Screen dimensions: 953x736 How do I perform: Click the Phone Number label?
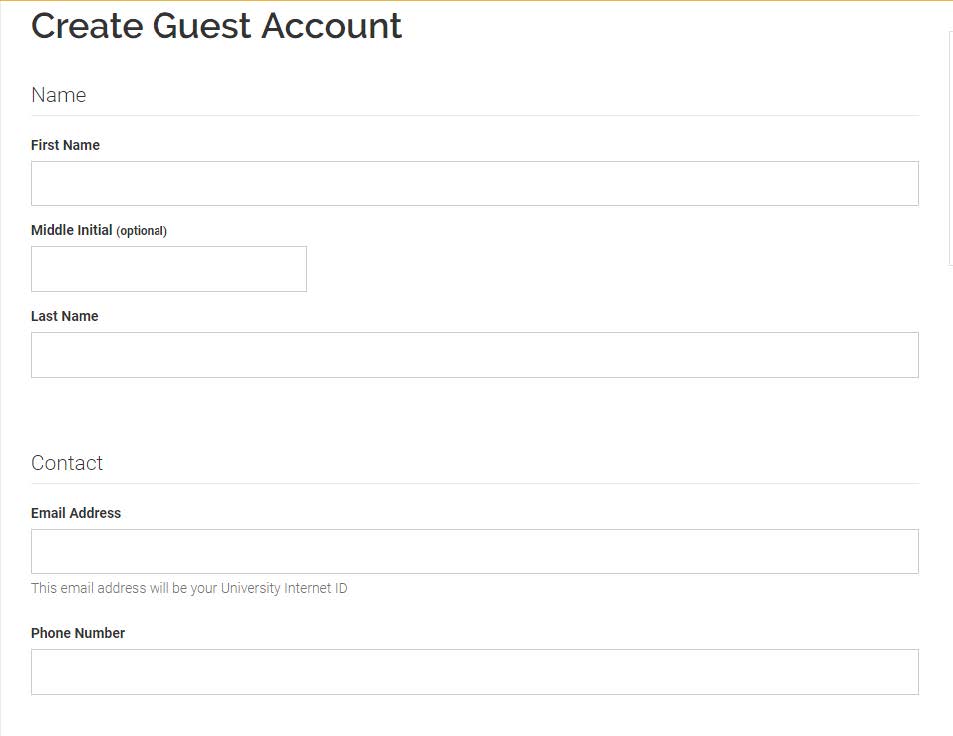(x=78, y=633)
